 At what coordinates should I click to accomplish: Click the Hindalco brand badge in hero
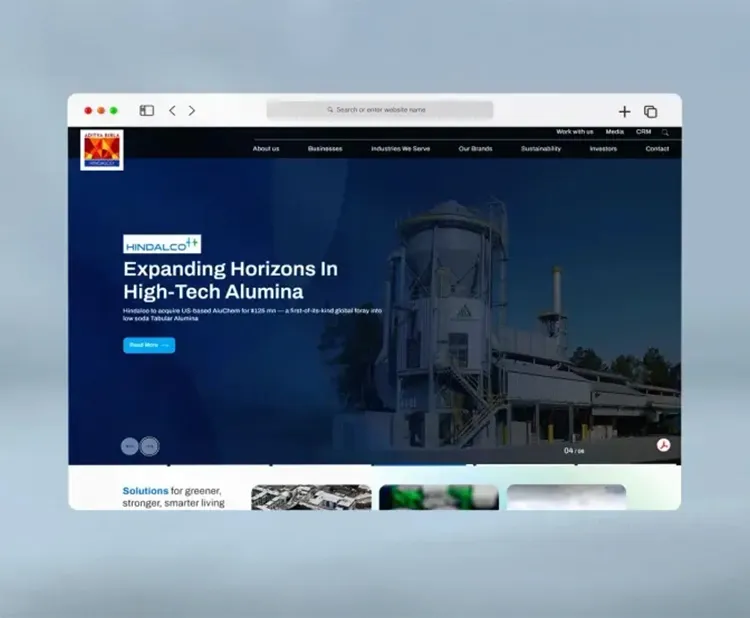[x=162, y=244]
